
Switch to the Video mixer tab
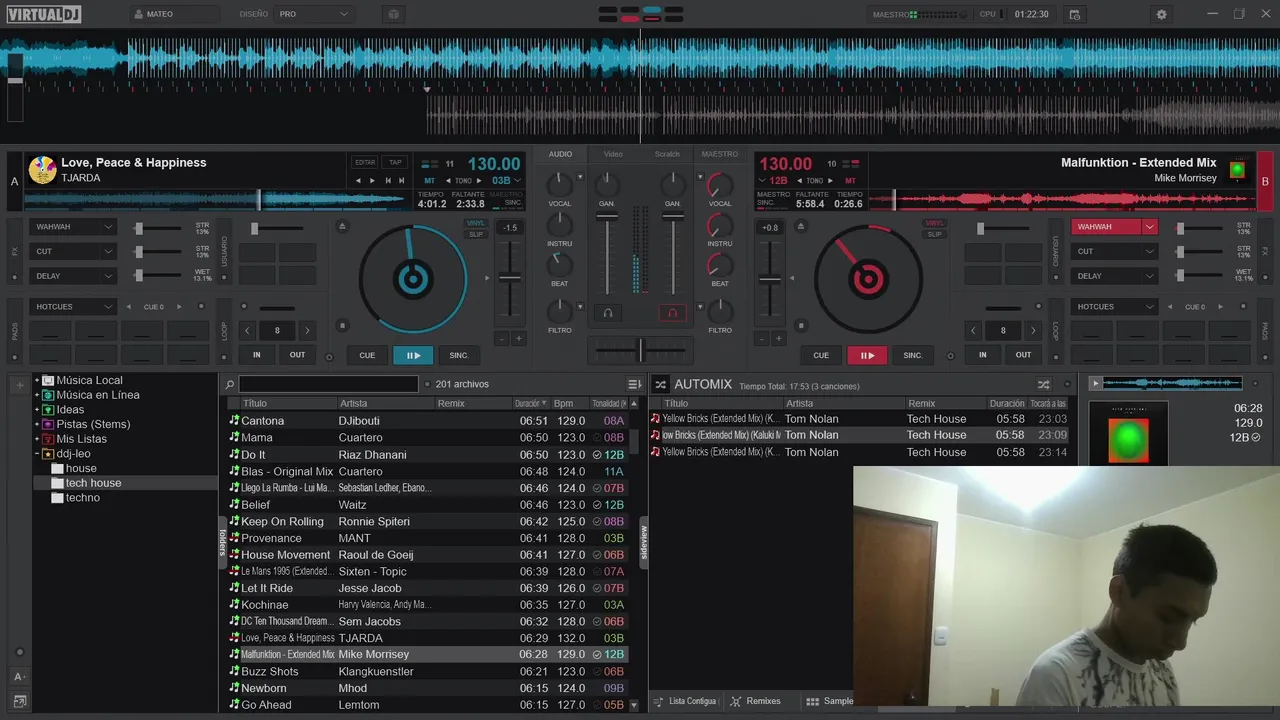(613, 154)
